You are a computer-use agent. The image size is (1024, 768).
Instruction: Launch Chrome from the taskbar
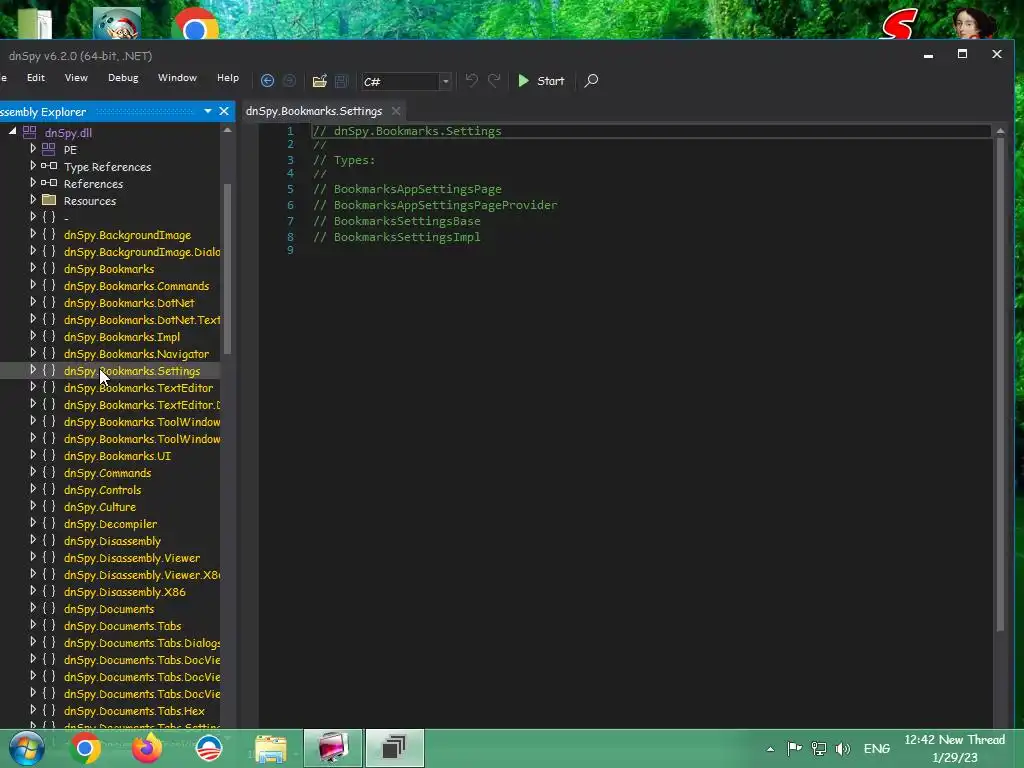tap(85, 748)
